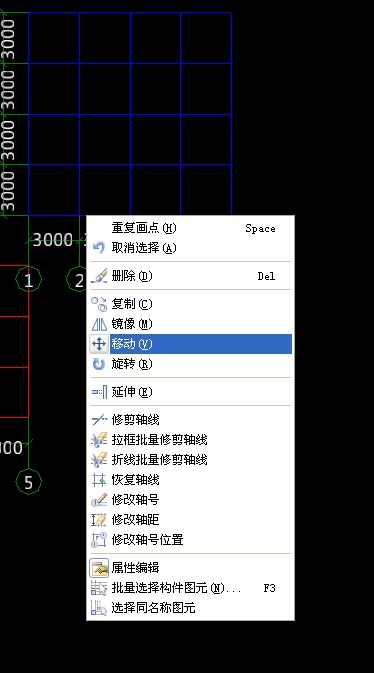
Task: Click axis bubble number 5
Action: 28,482
